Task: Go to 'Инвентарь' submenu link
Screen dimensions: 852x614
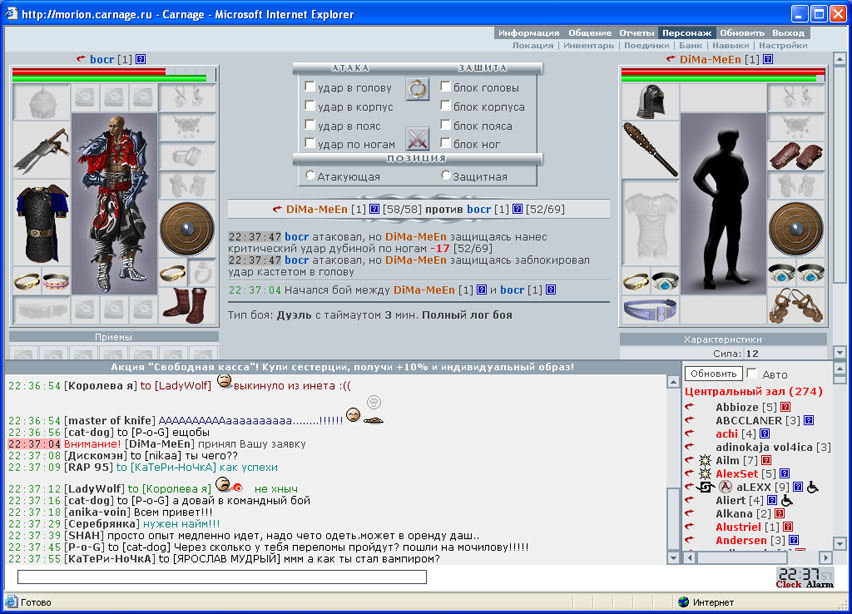Action: [588, 46]
